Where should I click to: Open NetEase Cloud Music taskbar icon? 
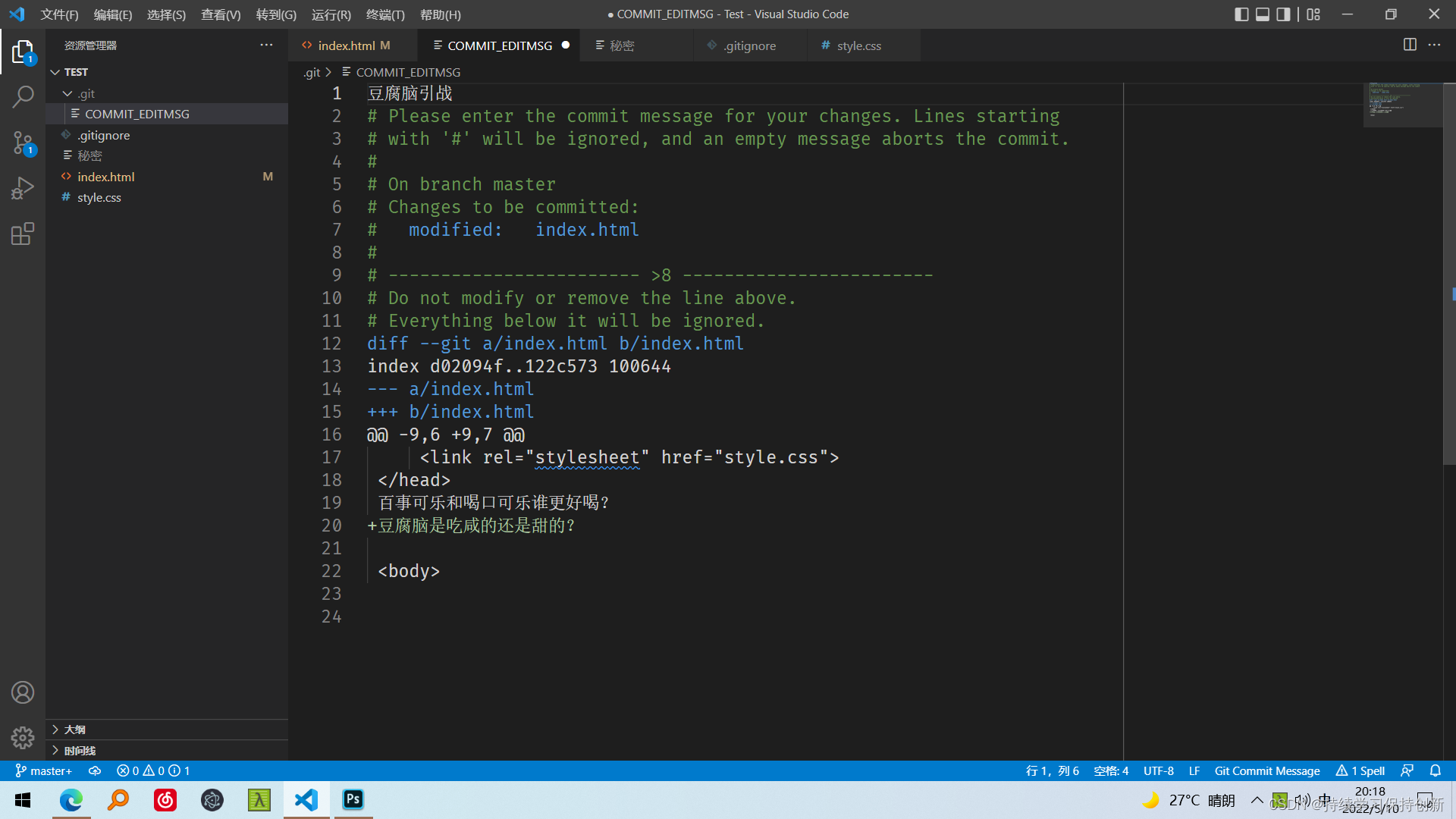tap(165, 800)
